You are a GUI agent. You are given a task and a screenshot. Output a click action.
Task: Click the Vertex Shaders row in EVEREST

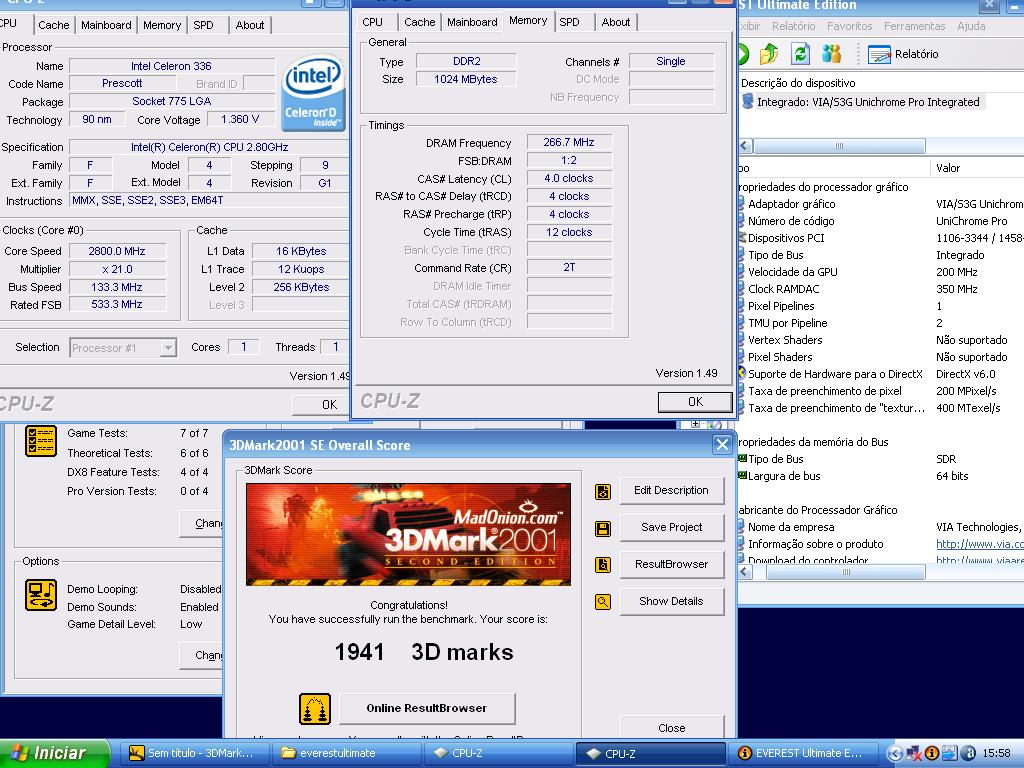[881, 340]
